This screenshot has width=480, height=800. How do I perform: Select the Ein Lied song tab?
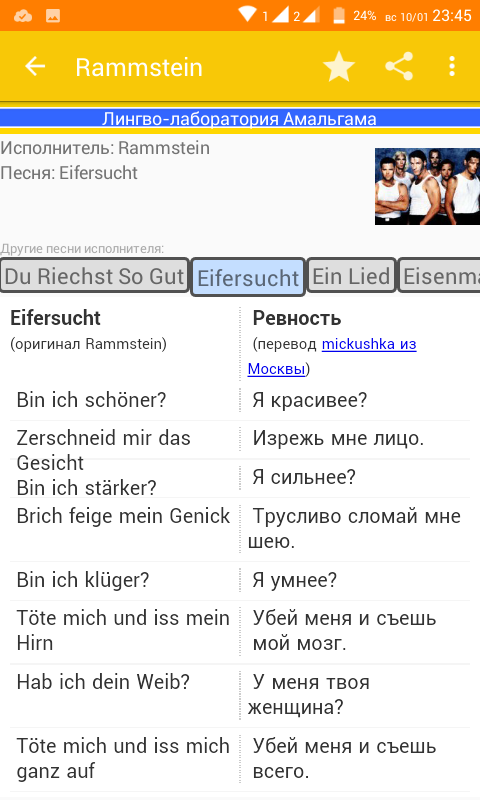[x=351, y=276]
